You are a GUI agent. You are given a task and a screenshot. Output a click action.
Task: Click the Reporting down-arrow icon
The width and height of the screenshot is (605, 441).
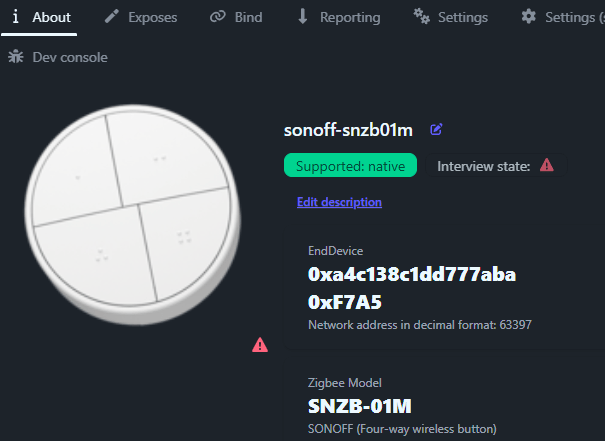pos(303,17)
